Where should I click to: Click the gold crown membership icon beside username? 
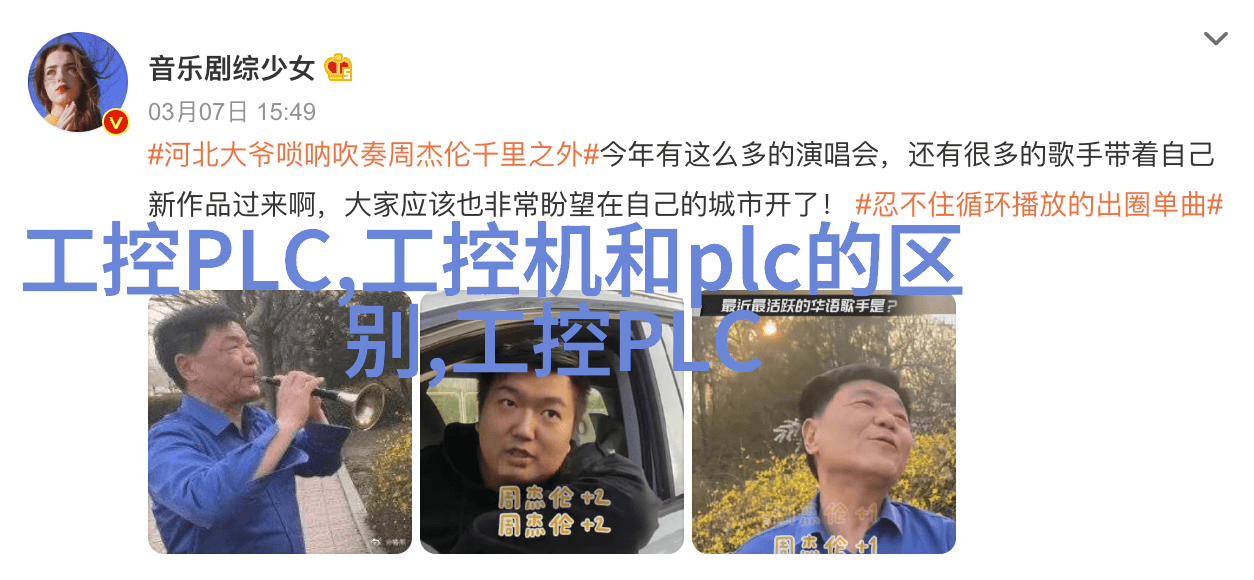338,68
